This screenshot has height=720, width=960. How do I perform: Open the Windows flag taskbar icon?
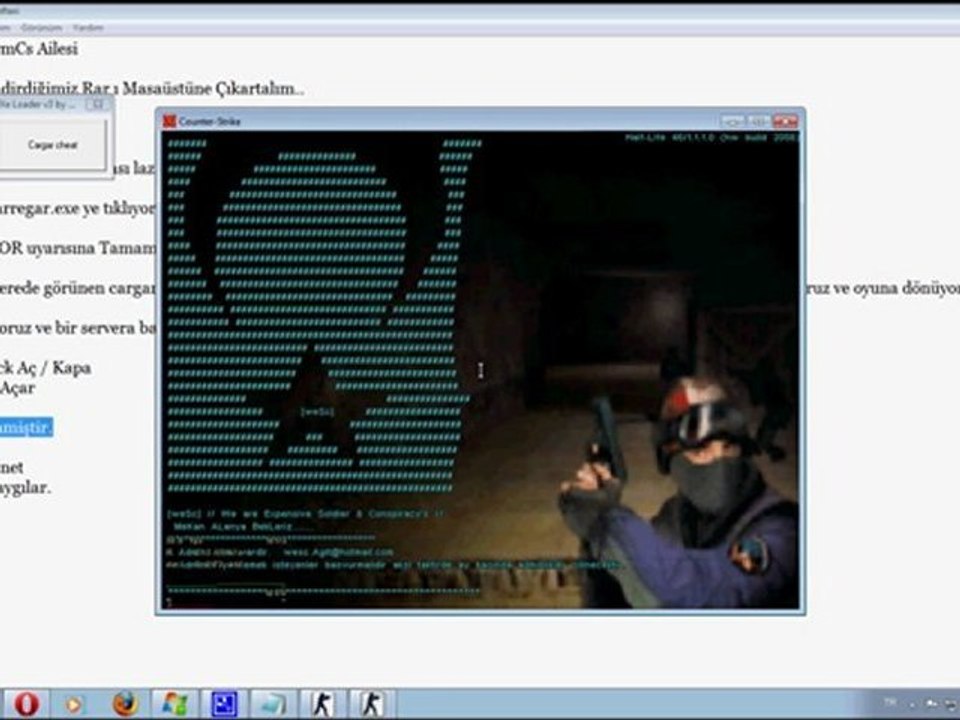coord(174,704)
